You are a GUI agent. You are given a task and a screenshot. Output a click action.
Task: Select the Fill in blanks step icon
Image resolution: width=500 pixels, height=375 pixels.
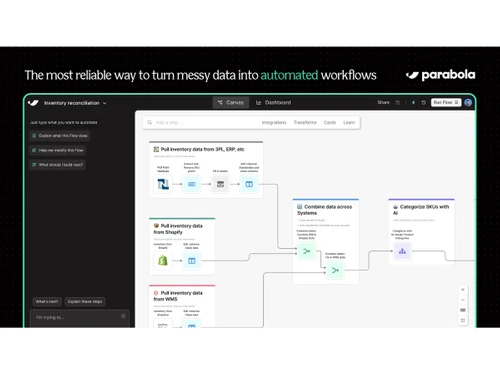click(220, 184)
